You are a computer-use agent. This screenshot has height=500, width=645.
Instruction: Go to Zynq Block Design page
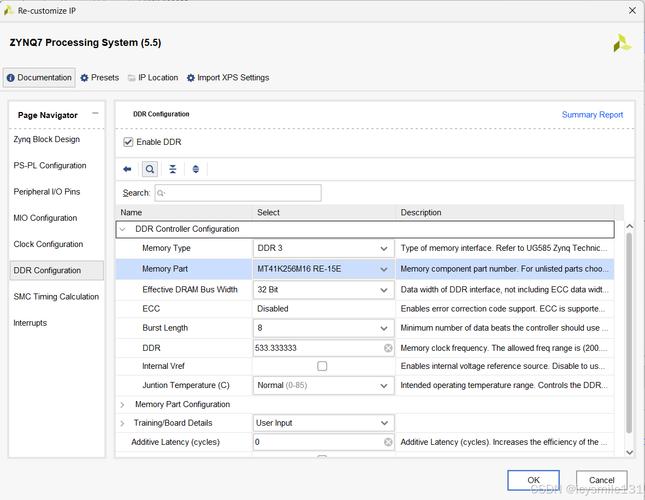[46, 139]
